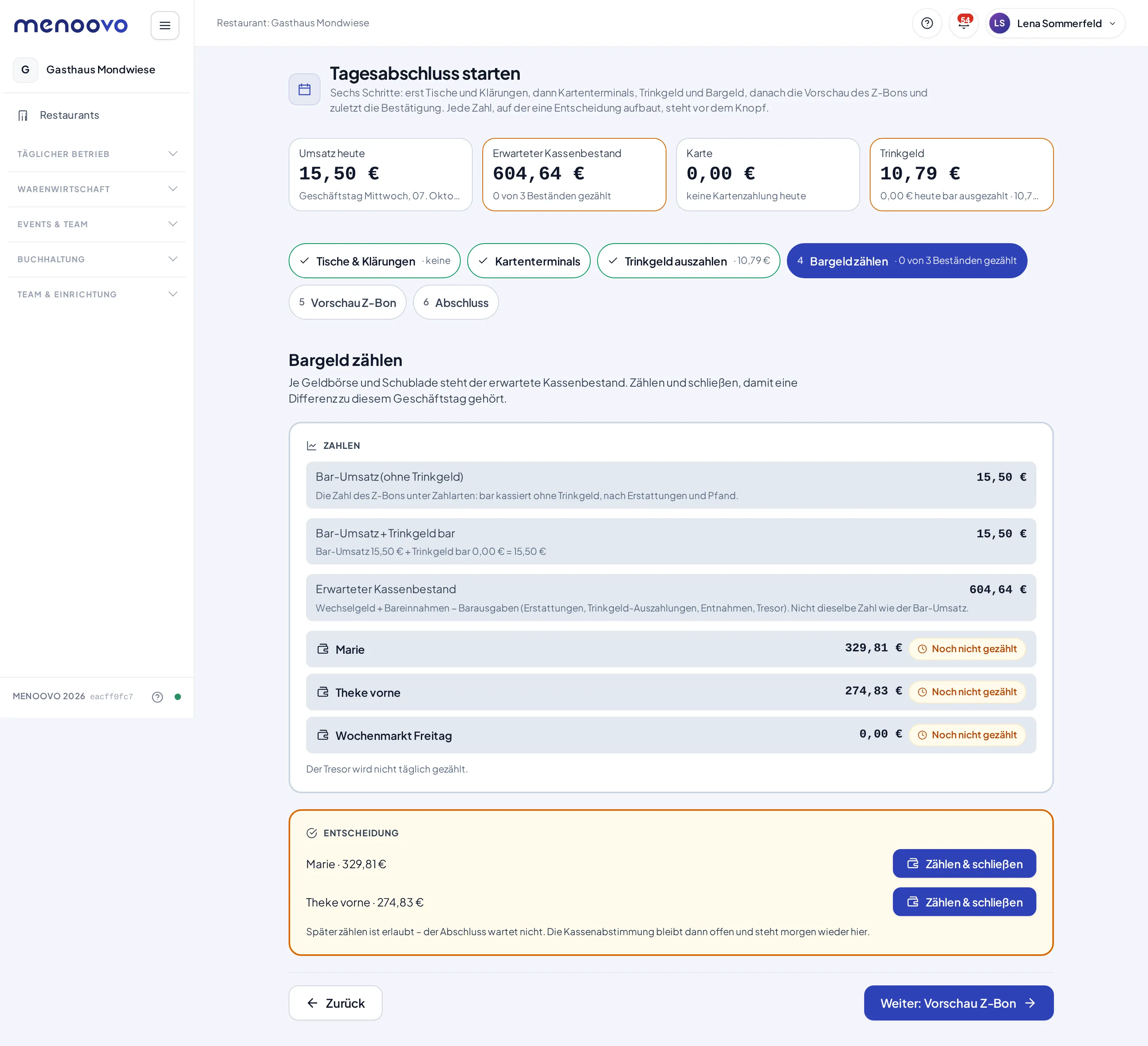This screenshot has height=1046, width=1148.
Task: Click the Umsatz heute summary card
Action: click(380, 175)
